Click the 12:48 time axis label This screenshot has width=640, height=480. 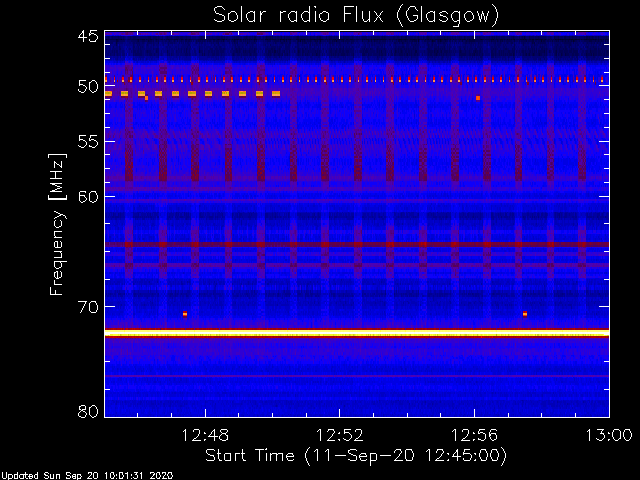coord(205,436)
